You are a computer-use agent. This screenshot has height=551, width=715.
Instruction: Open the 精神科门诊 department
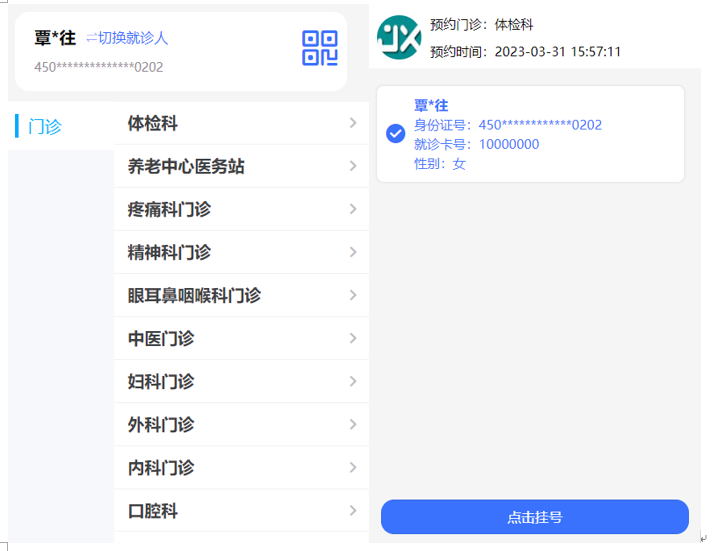[241, 252]
